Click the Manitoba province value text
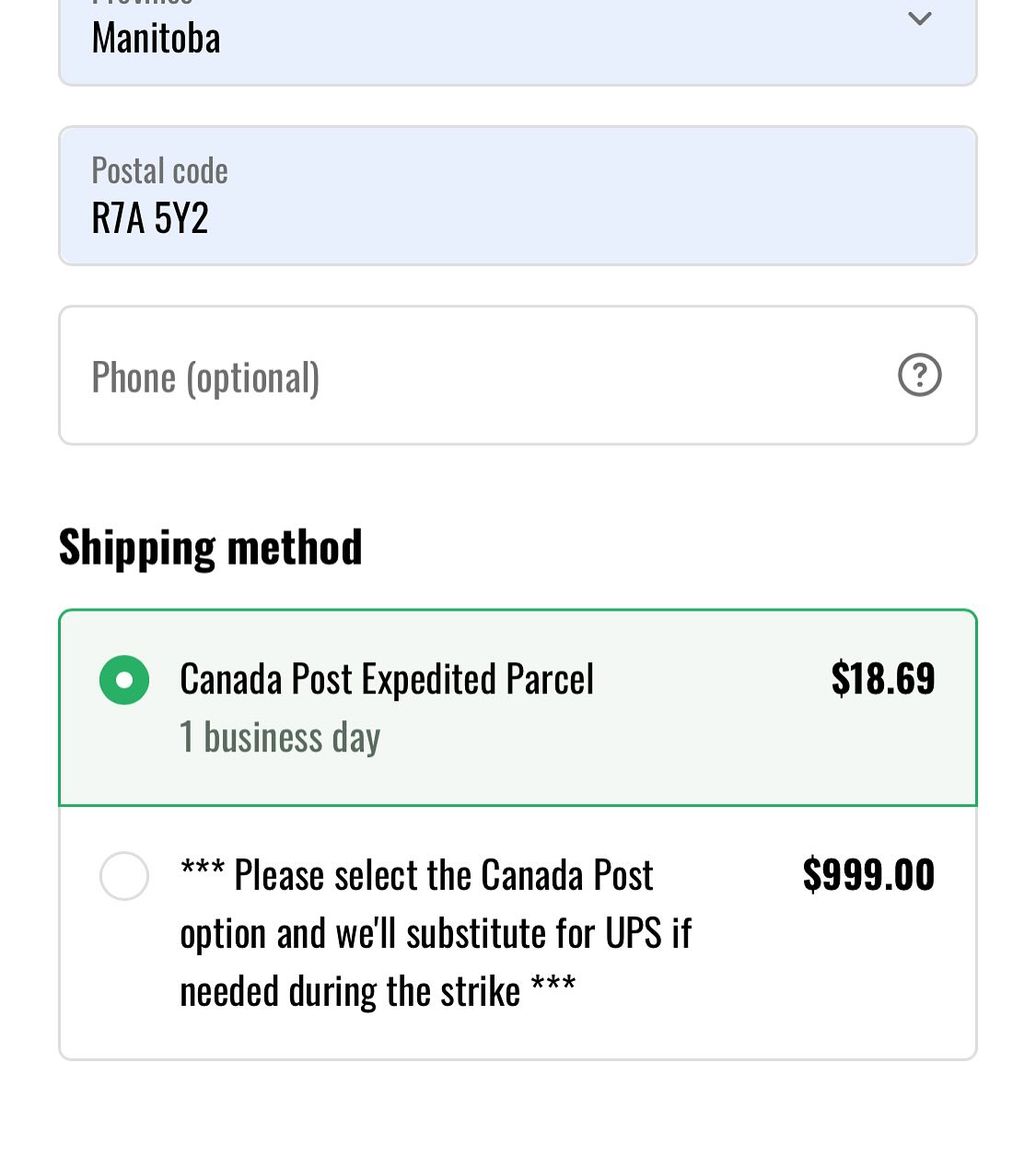1036x1156 pixels. [x=157, y=39]
